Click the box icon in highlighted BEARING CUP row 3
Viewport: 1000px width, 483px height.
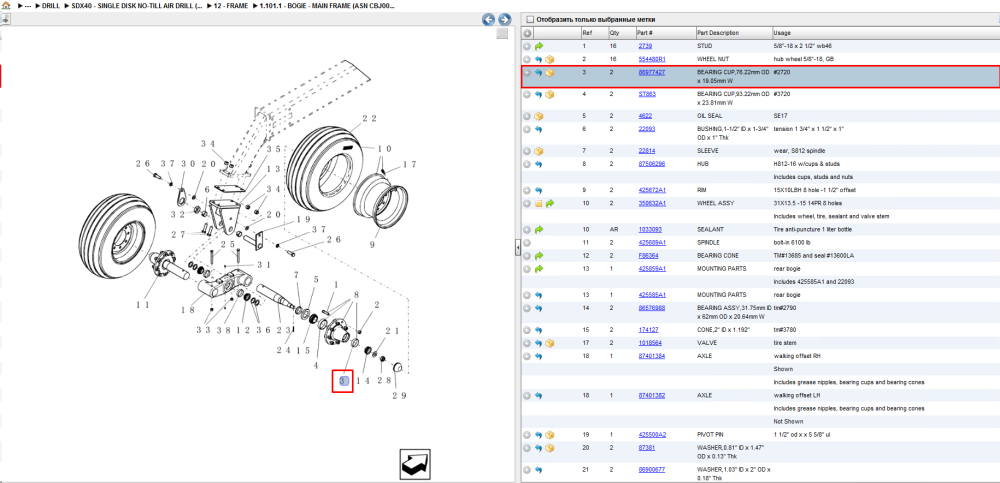[x=550, y=73]
